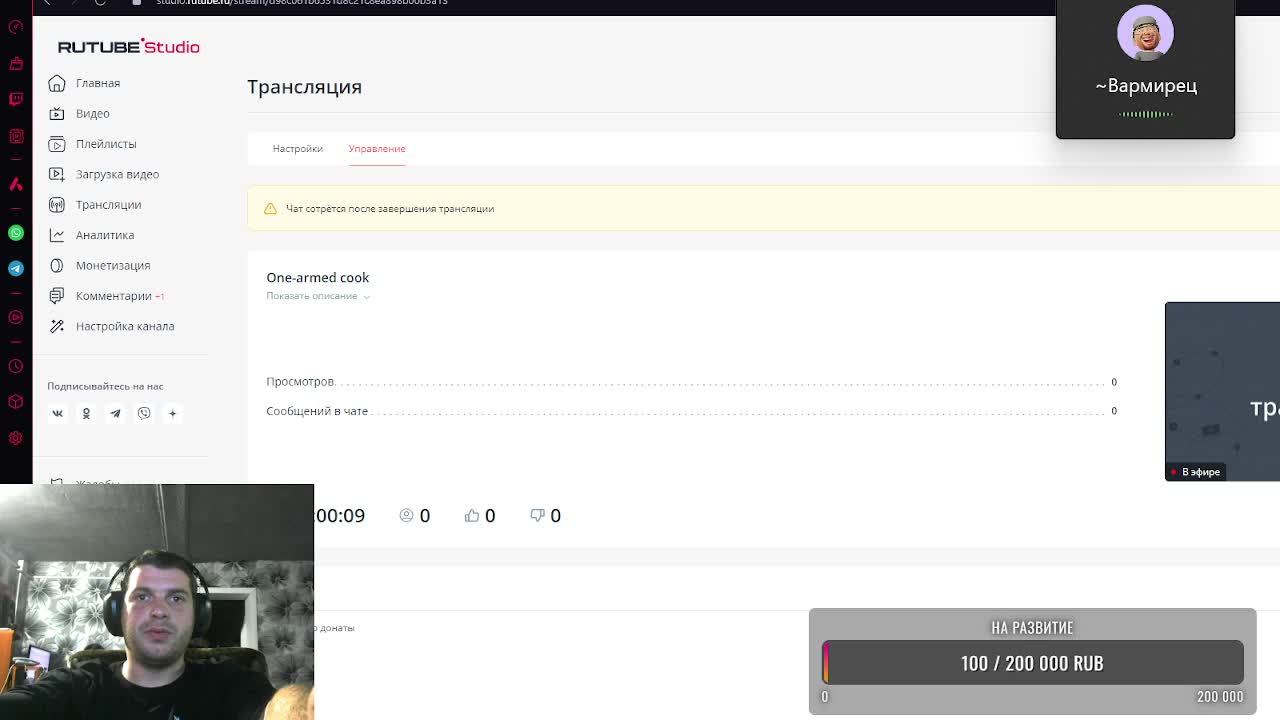This screenshot has height=720, width=1280.
Task: Click the viewers count person icon
Action: (406, 515)
